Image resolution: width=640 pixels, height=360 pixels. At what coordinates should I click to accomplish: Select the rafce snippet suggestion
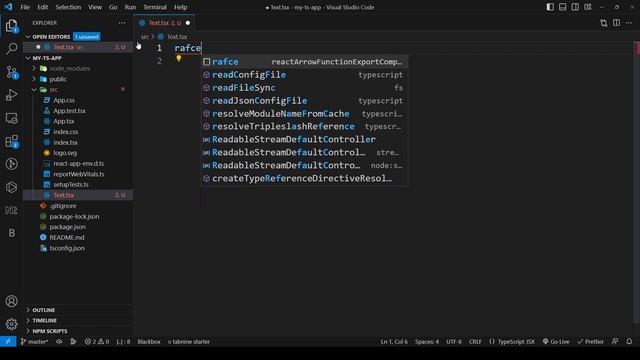click(304, 62)
